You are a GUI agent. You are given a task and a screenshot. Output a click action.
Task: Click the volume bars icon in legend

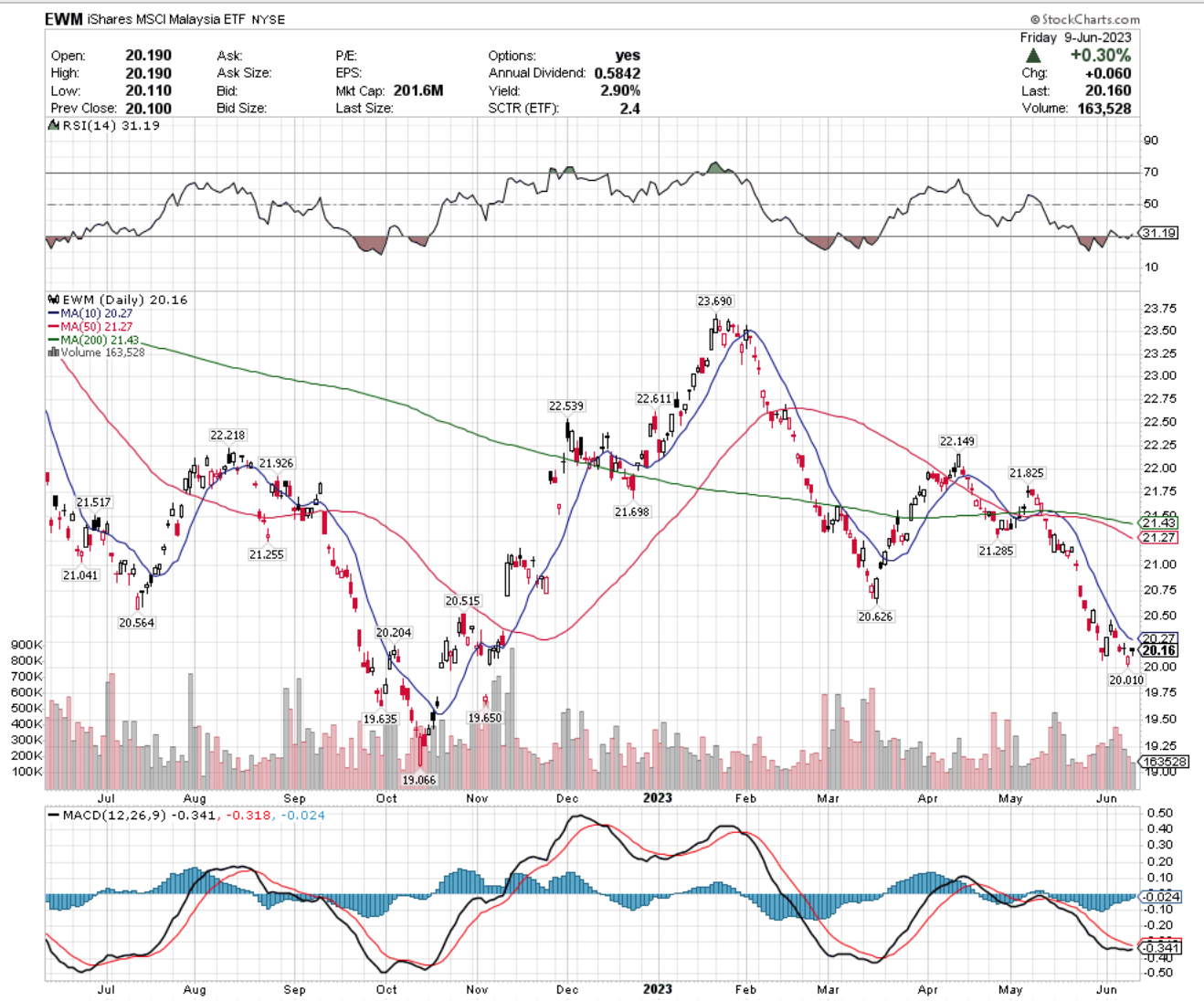point(53,352)
